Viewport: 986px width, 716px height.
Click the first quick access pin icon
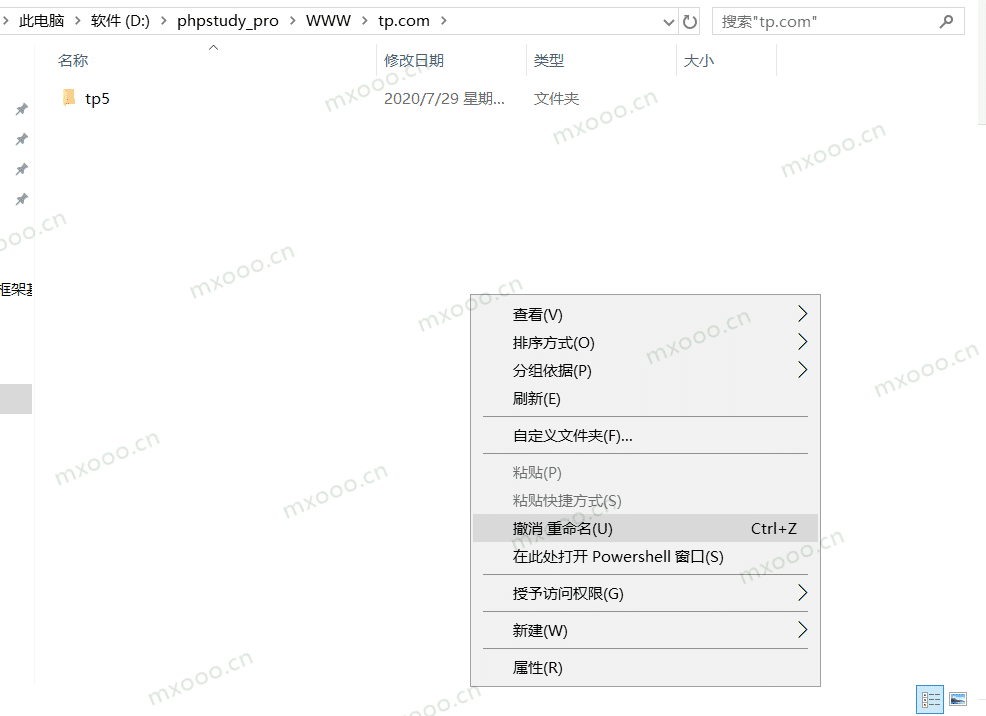coord(21,109)
